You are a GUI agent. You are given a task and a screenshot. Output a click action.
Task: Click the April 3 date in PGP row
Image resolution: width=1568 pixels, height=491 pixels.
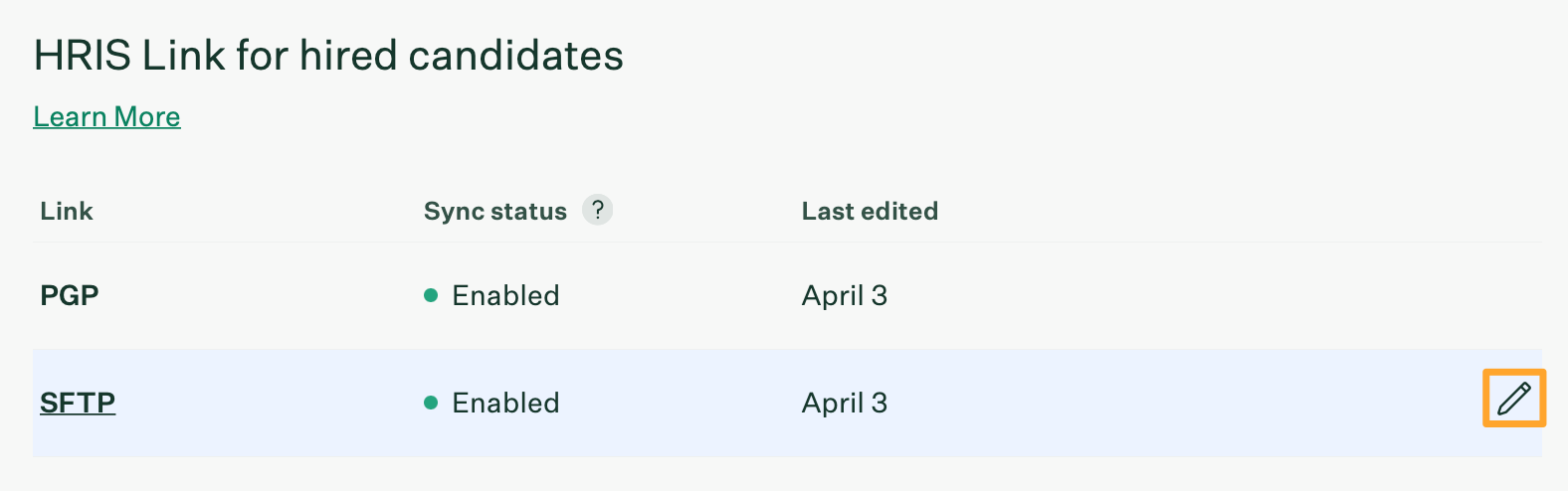tap(845, 295)
